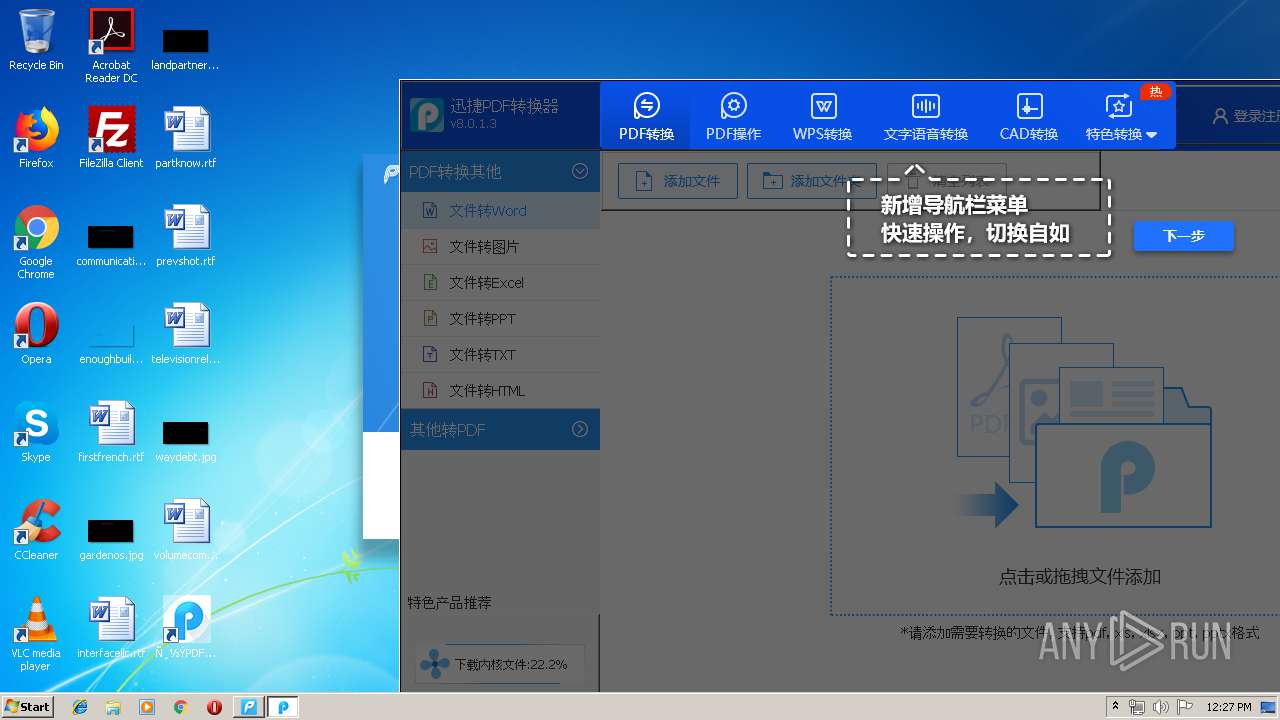Viewport: 1280px width, 720px height.
Task: Switch to the first PDF converter taskbar window
Action: [249, 707]
